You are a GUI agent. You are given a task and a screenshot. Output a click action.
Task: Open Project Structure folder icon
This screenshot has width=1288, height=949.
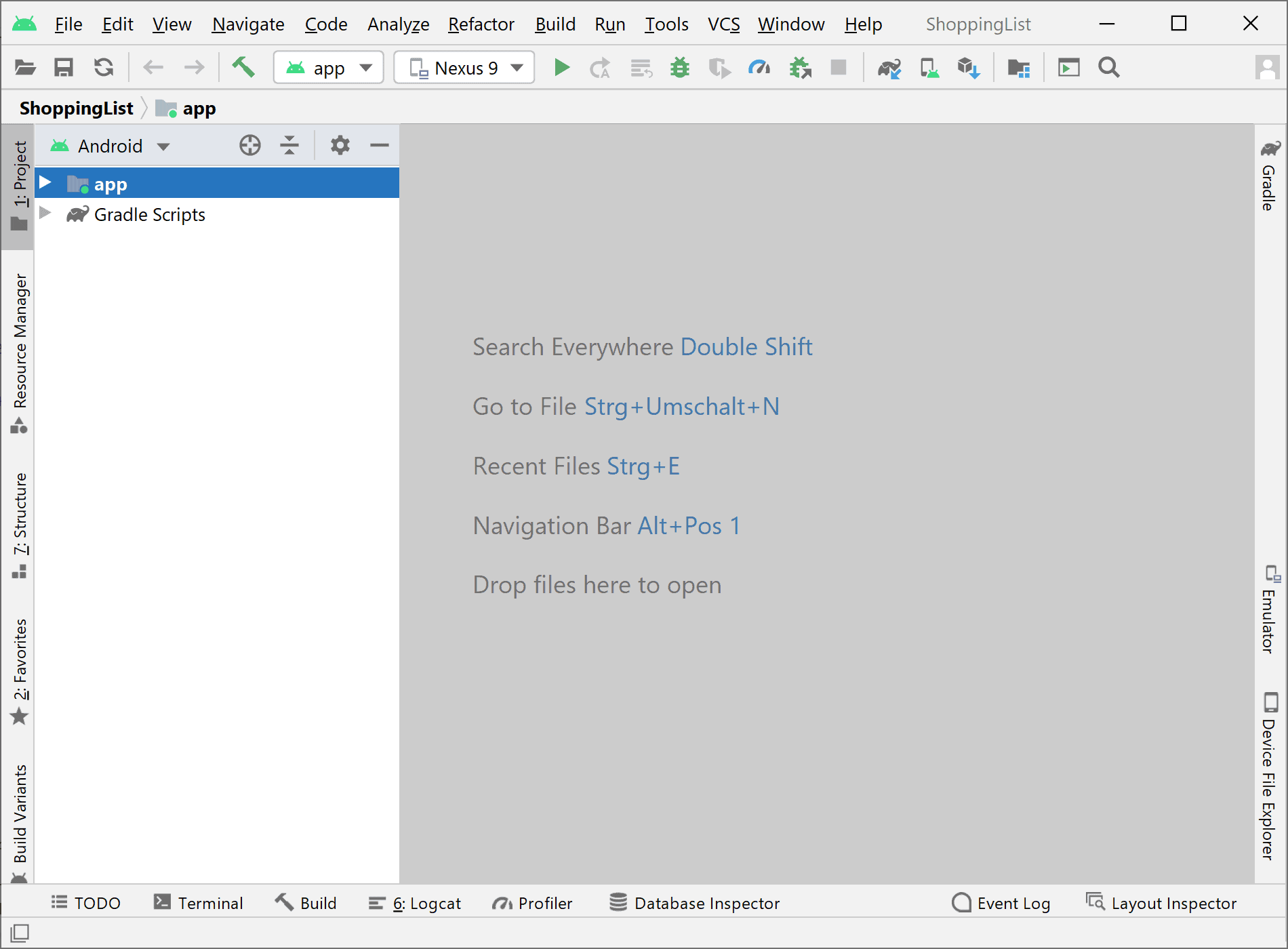[1018, 68]
